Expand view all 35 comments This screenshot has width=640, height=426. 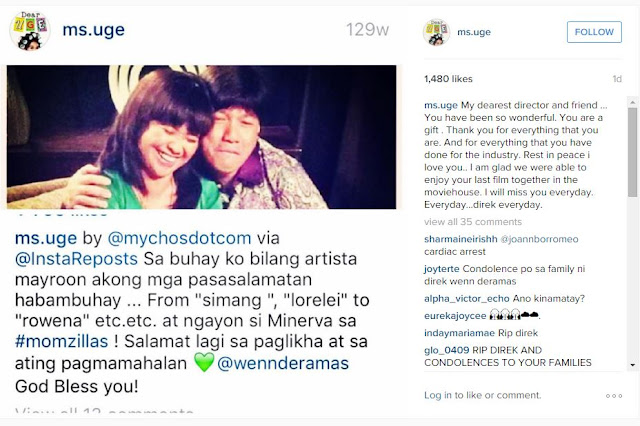[x=473, y=222]
